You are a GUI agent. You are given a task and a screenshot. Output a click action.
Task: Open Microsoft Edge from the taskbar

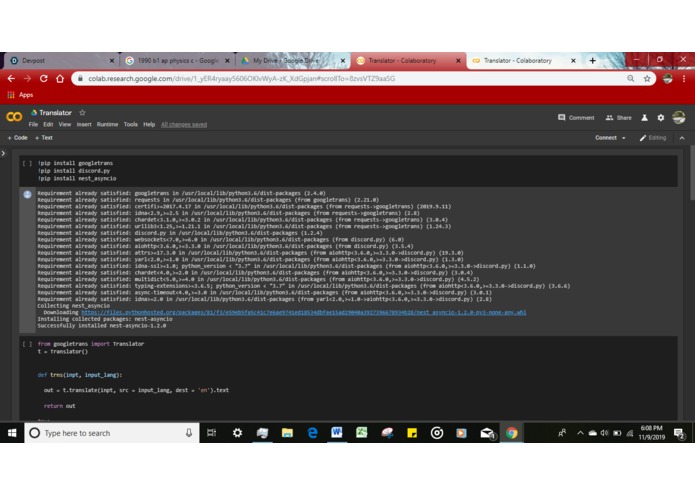[312, 433]
